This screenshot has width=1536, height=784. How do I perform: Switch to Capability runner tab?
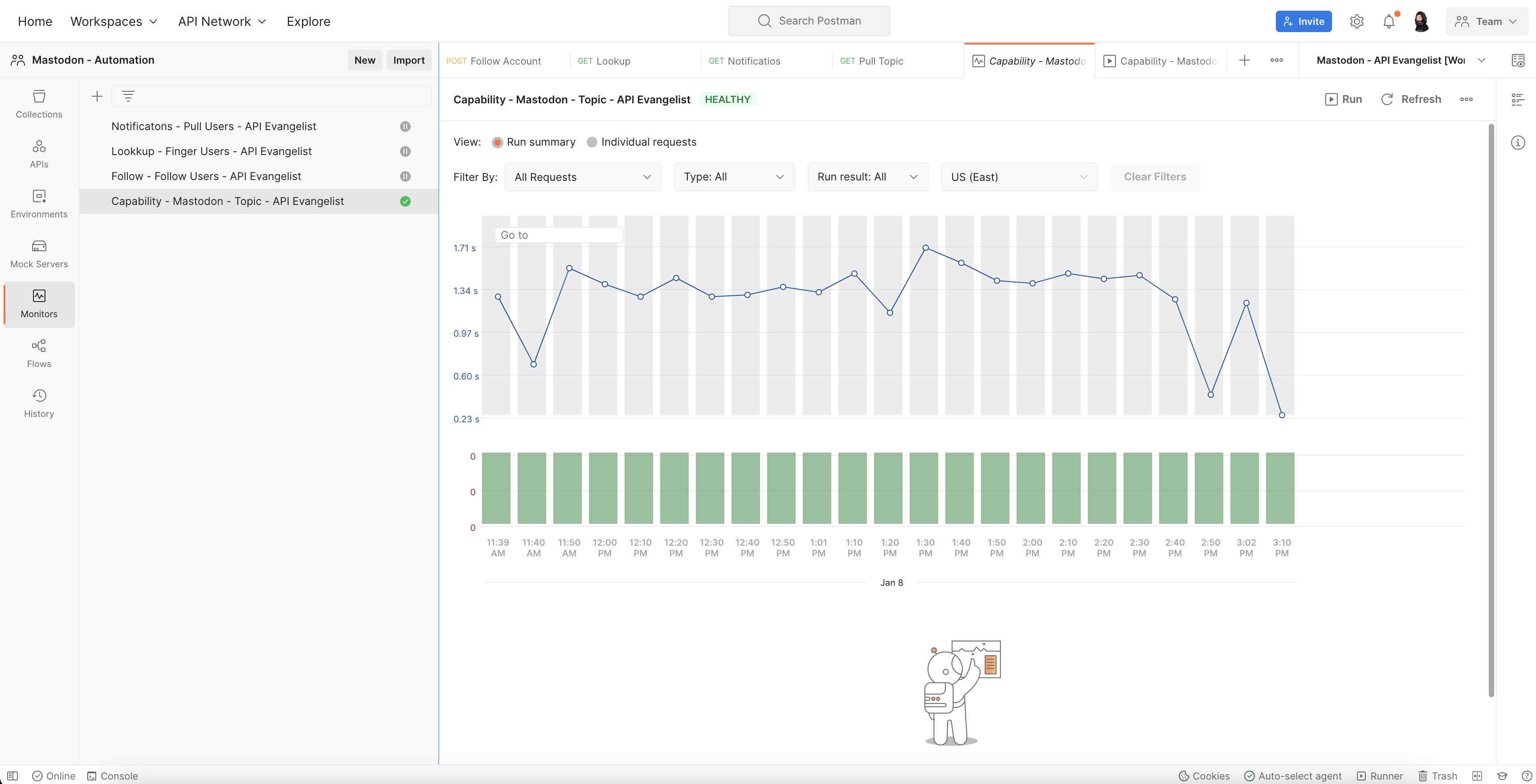tap(1160, 61)
